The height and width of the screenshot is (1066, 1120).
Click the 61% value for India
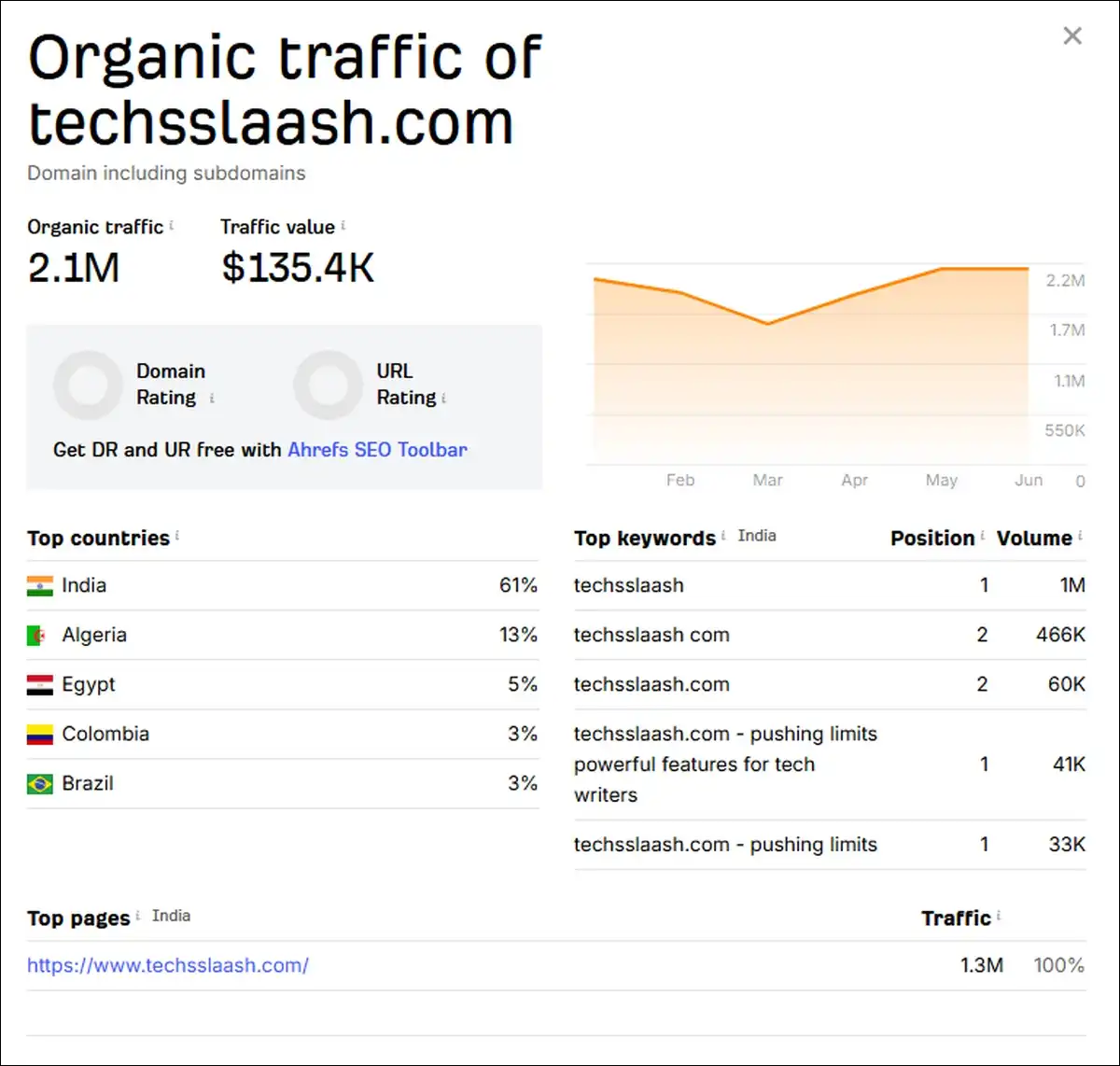518,585
